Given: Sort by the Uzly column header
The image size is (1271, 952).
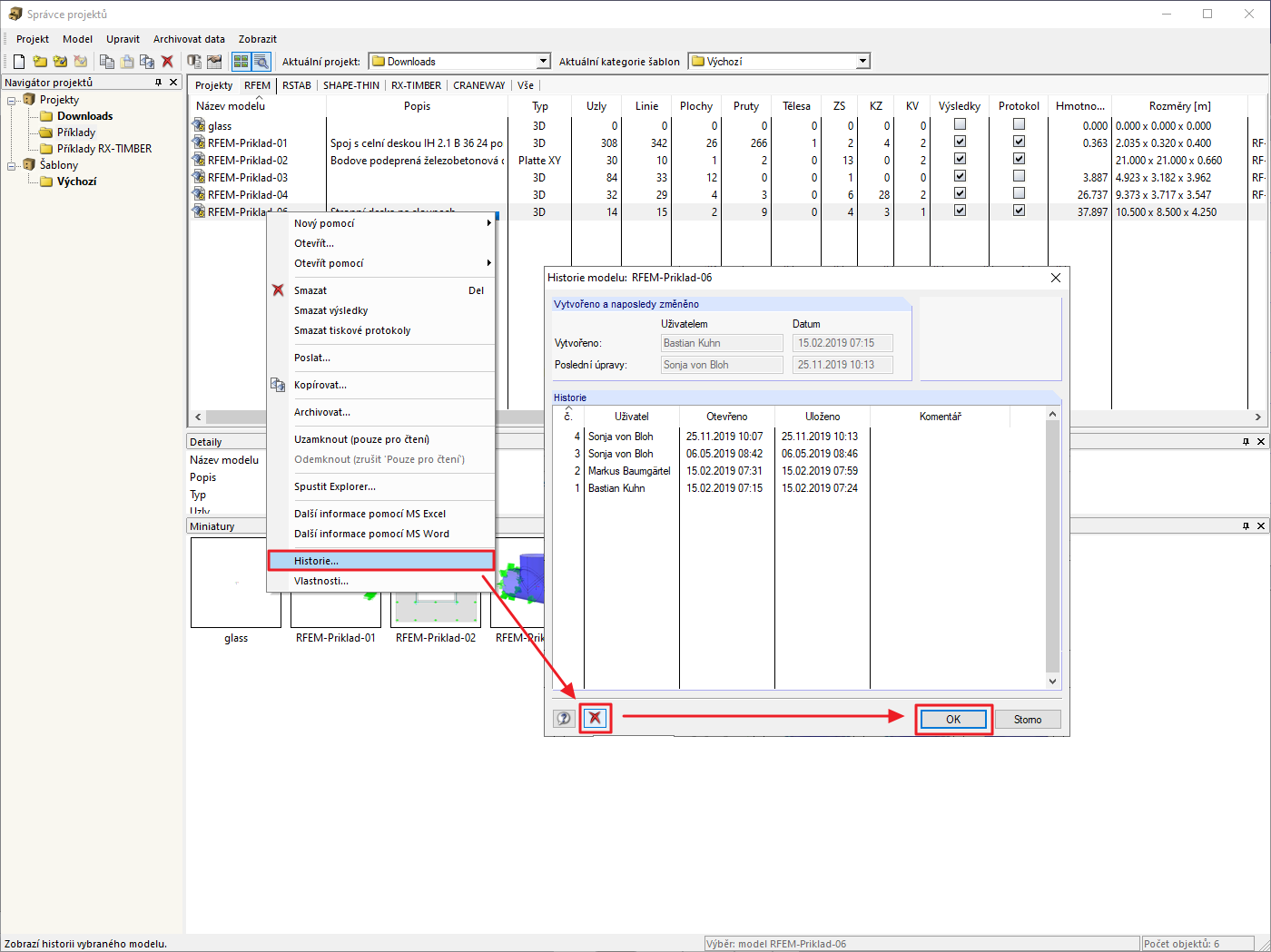Looking at the screenshot, I should pos(596,106).
